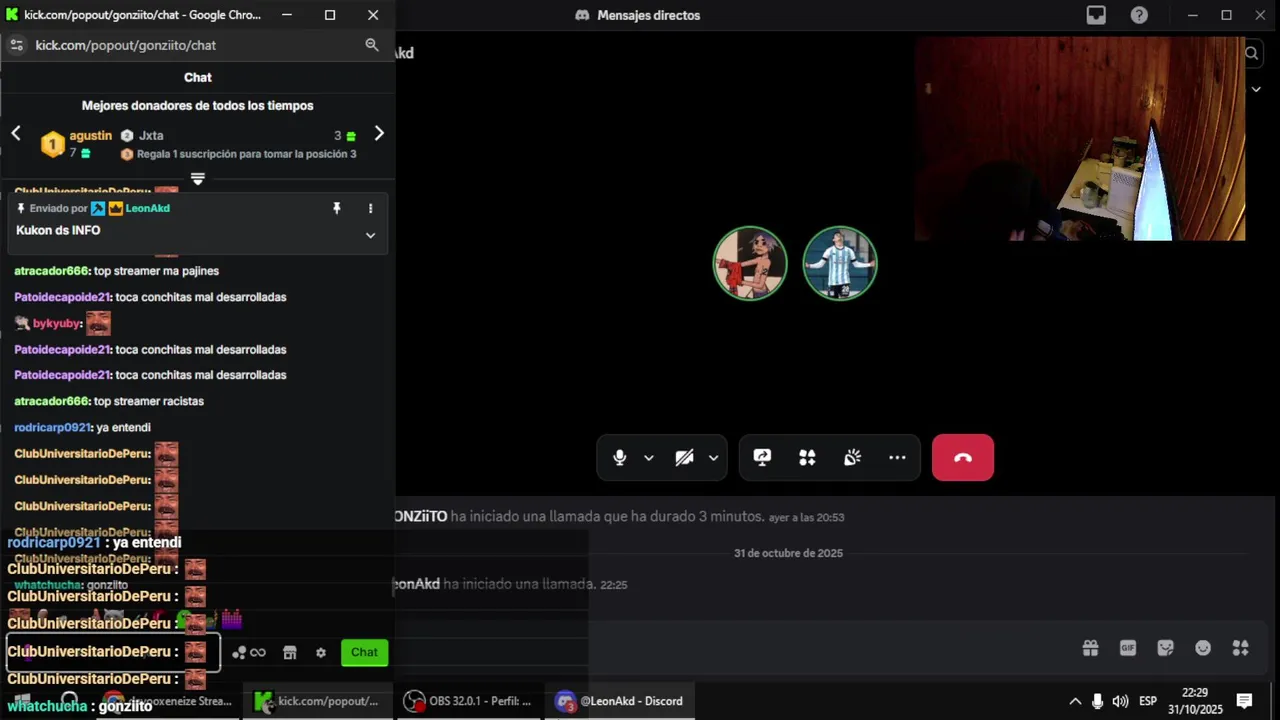Switch to Kick popout taskbar item
Image resolution: width=1280 pixels, height=720 pixels.
[318, 701]
